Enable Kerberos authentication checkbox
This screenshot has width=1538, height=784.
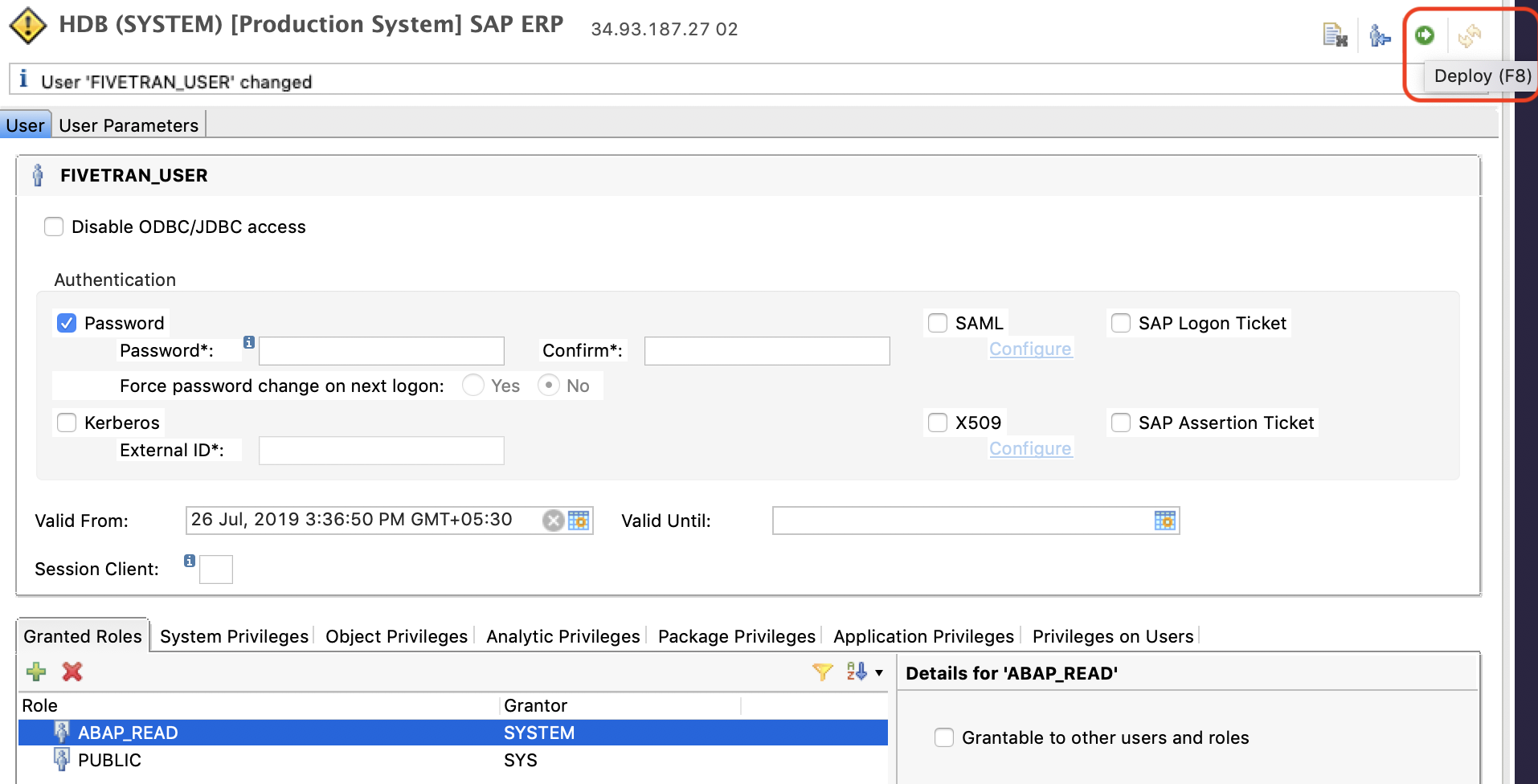[67, 423]
